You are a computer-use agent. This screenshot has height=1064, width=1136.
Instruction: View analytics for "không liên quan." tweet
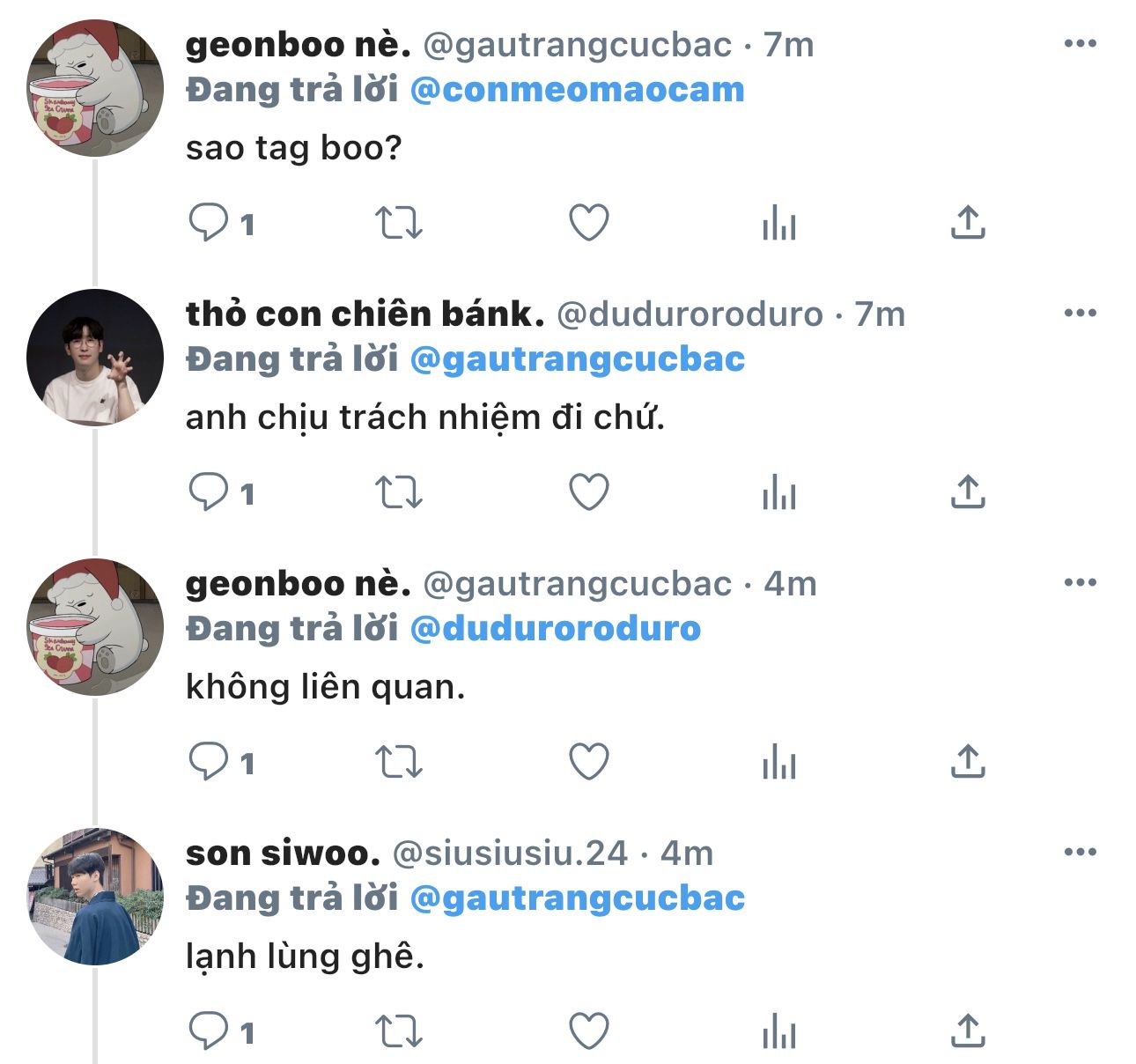coord(779,762)
